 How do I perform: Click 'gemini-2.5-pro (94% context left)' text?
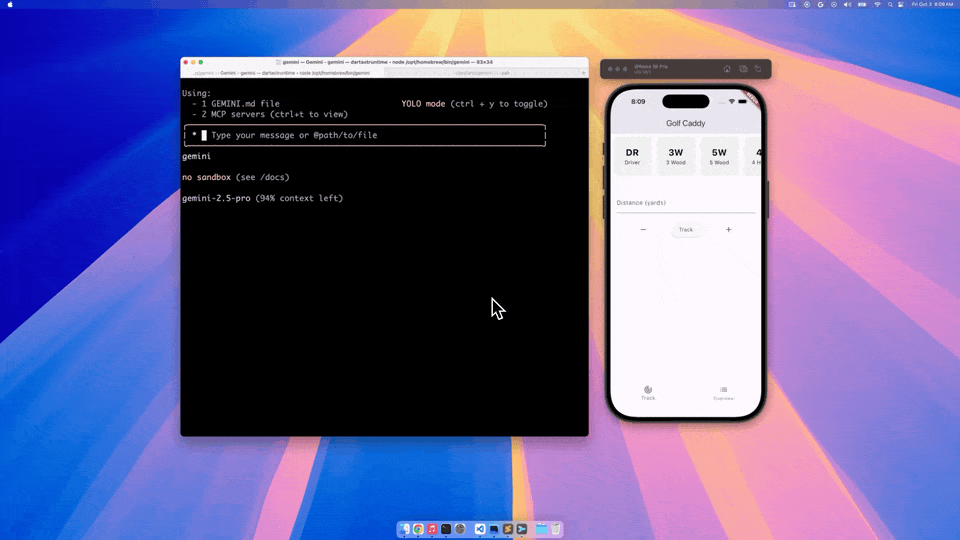[x=263, y=198]
